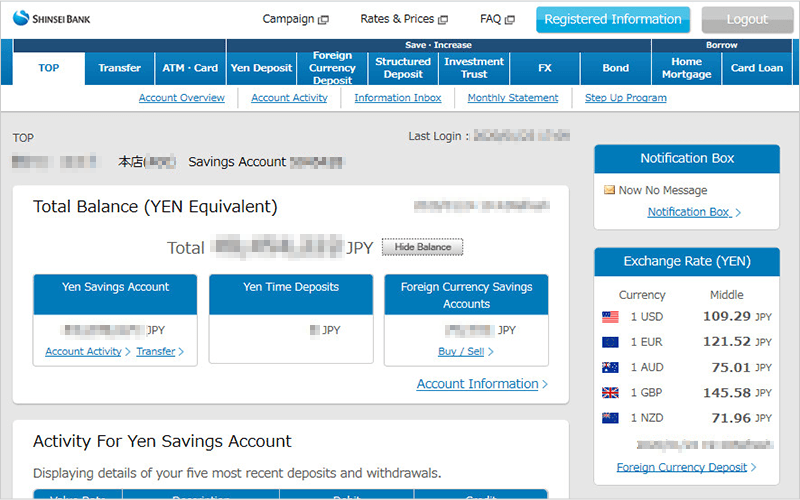Select the Home Mortgage tab
This screenshot has height=500, width=800.
[686, 68]
